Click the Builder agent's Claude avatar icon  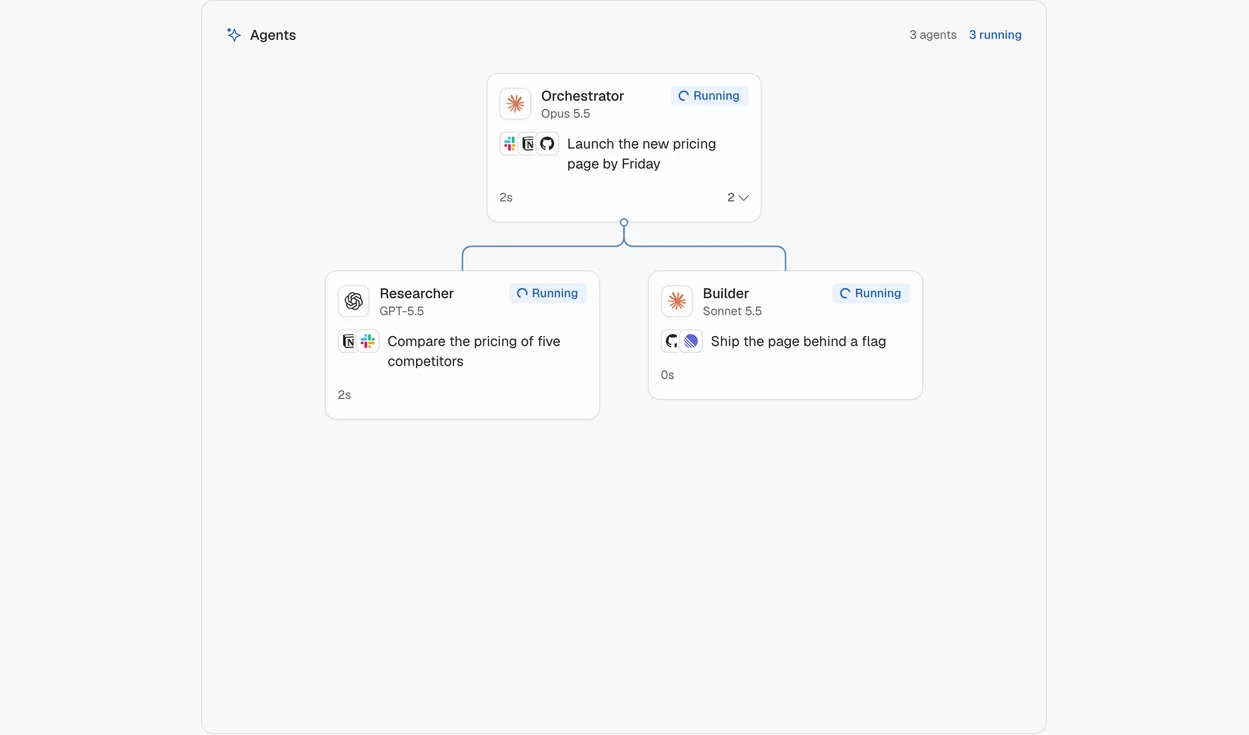pyautogui.click(x=677, y=301)
